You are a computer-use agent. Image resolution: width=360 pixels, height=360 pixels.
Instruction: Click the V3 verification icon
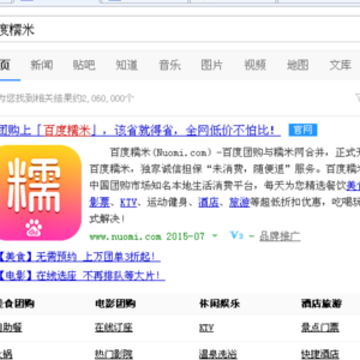(x=237, y=235)
